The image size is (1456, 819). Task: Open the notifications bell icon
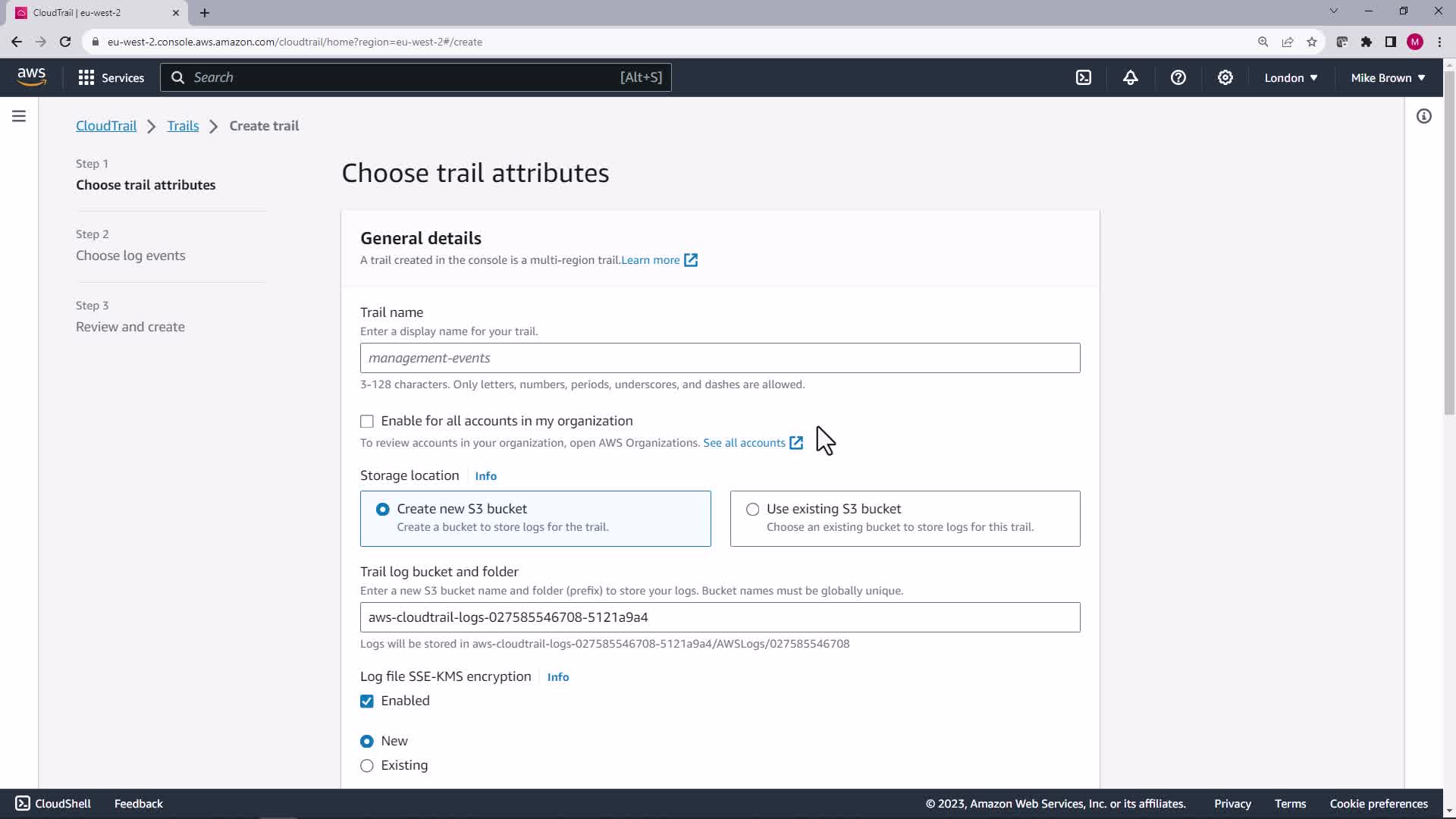click(x=1131, y=77)
